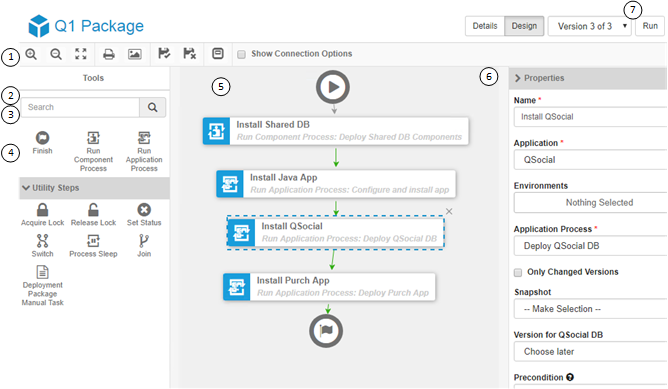The image size is (668, 389).
Task: Click the save process icon with checkmark
Action: [x=164, y=54]
